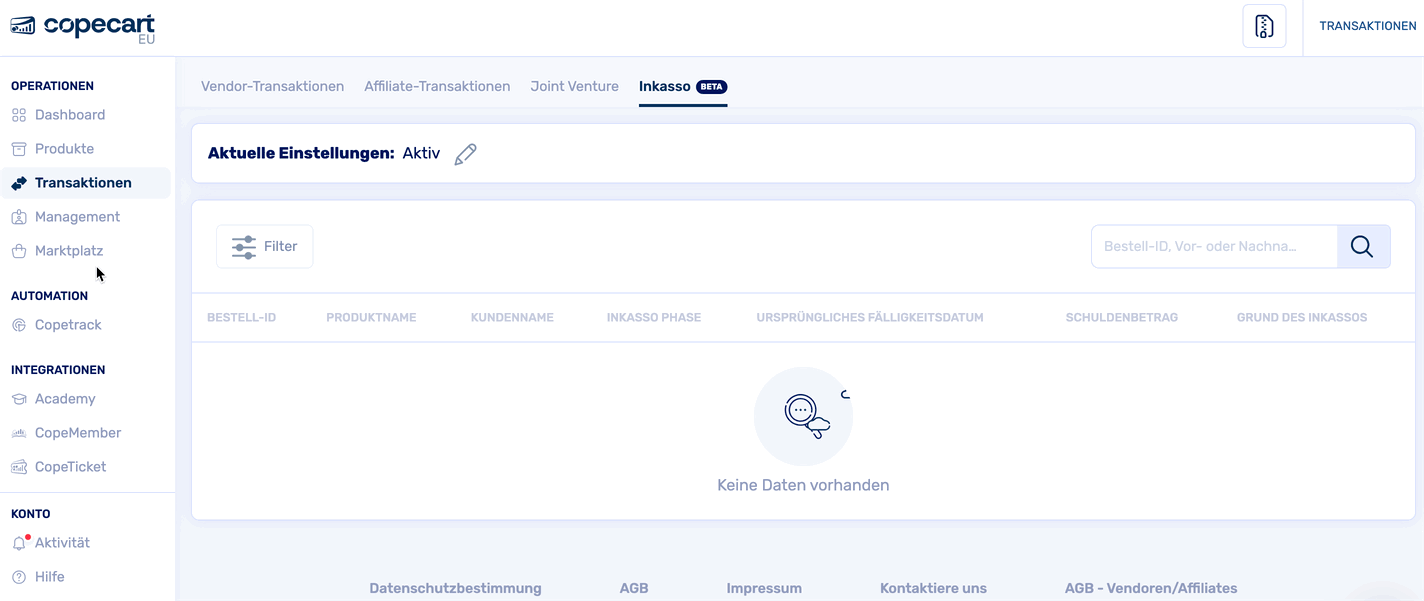Click the Hilfe question mark icon
This screenshot has width=1424, height=601.
tap(19, 577)
